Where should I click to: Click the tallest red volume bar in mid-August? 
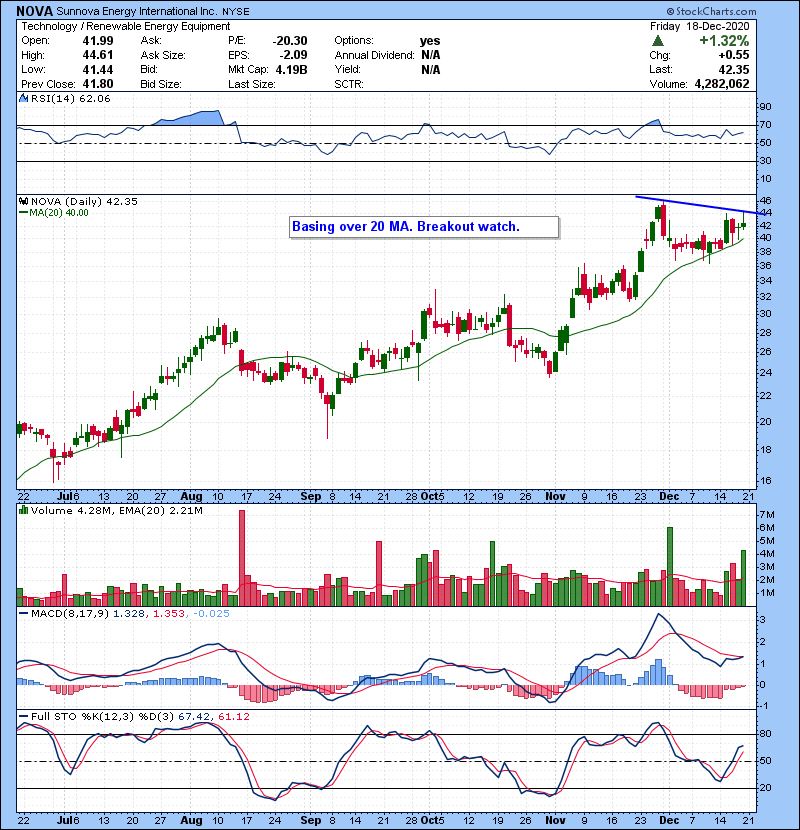(242, 558)
